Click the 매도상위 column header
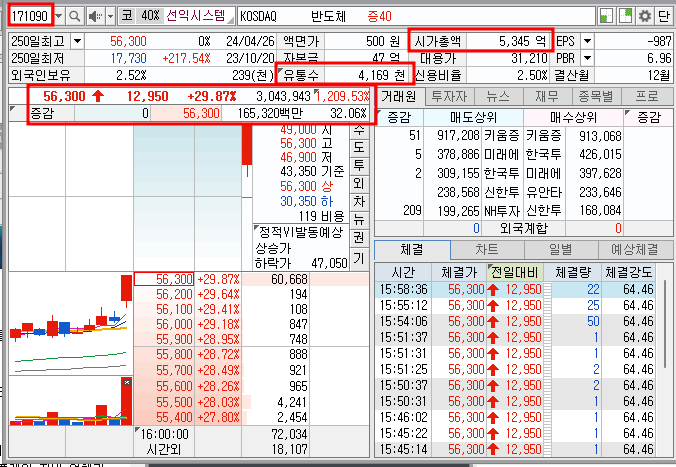Viewport: 676px width, 467px height. click(x=473, y=117)
